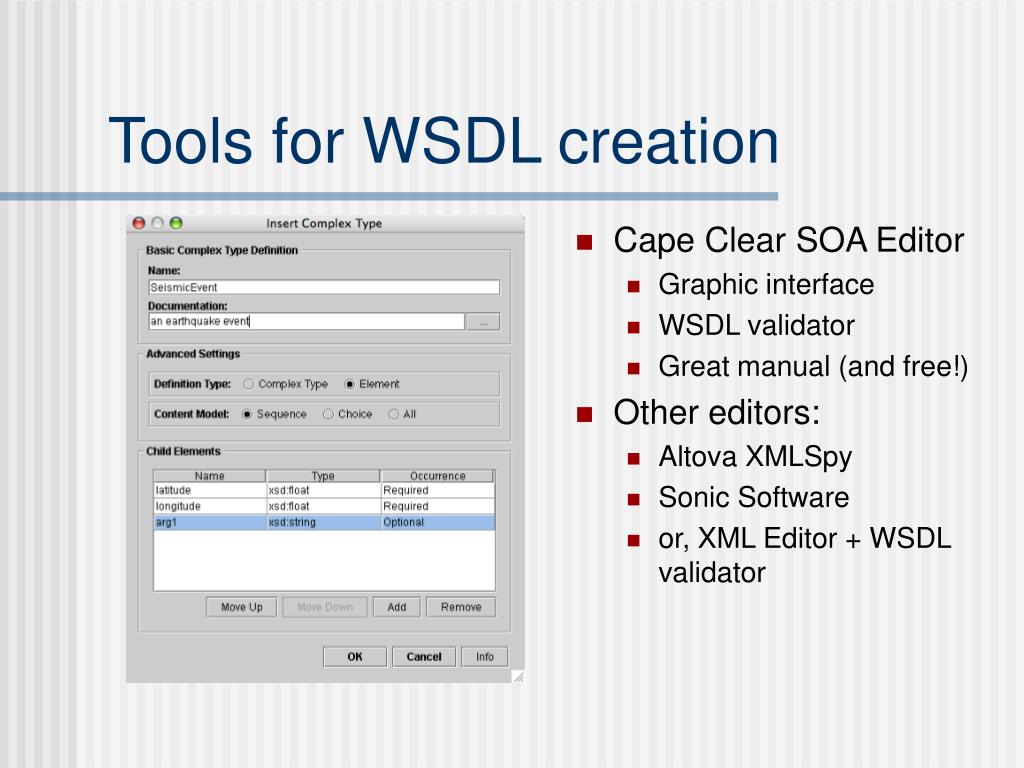Click the xsd:string type cell
Screen dimensions: 1024x768
pyautogui.click(x=323, y=522)
